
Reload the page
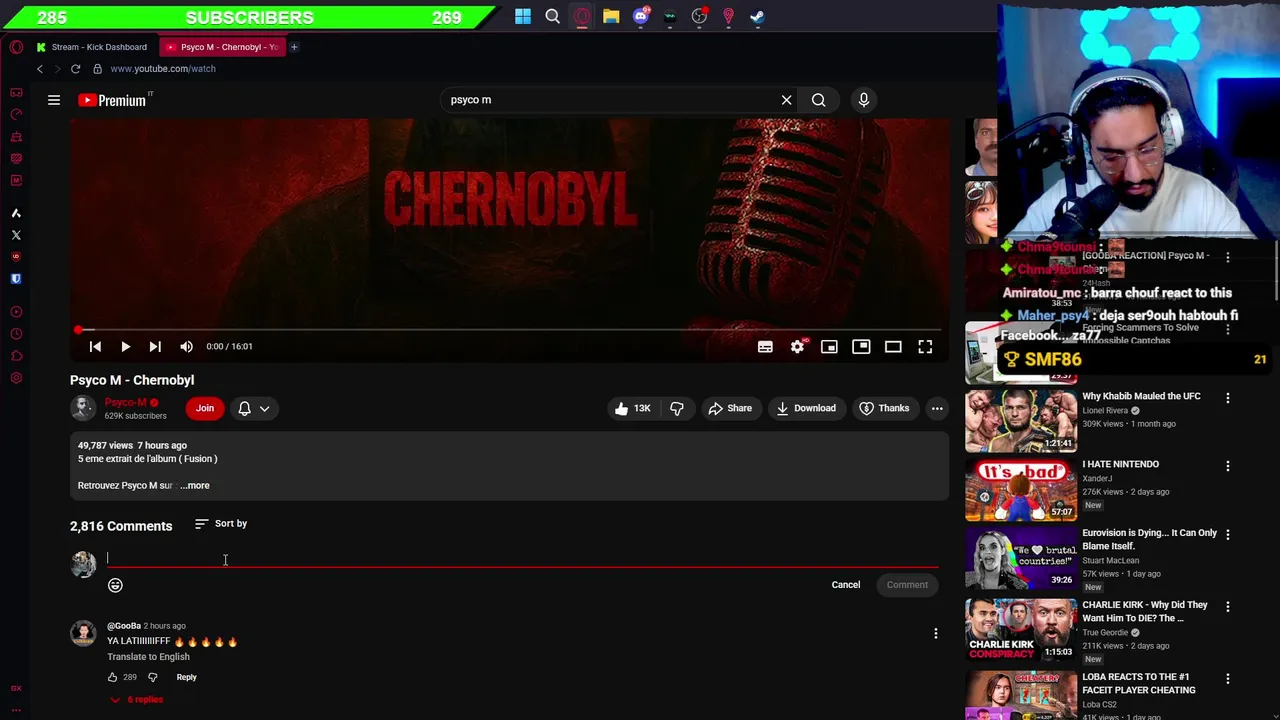click(75, 69)
